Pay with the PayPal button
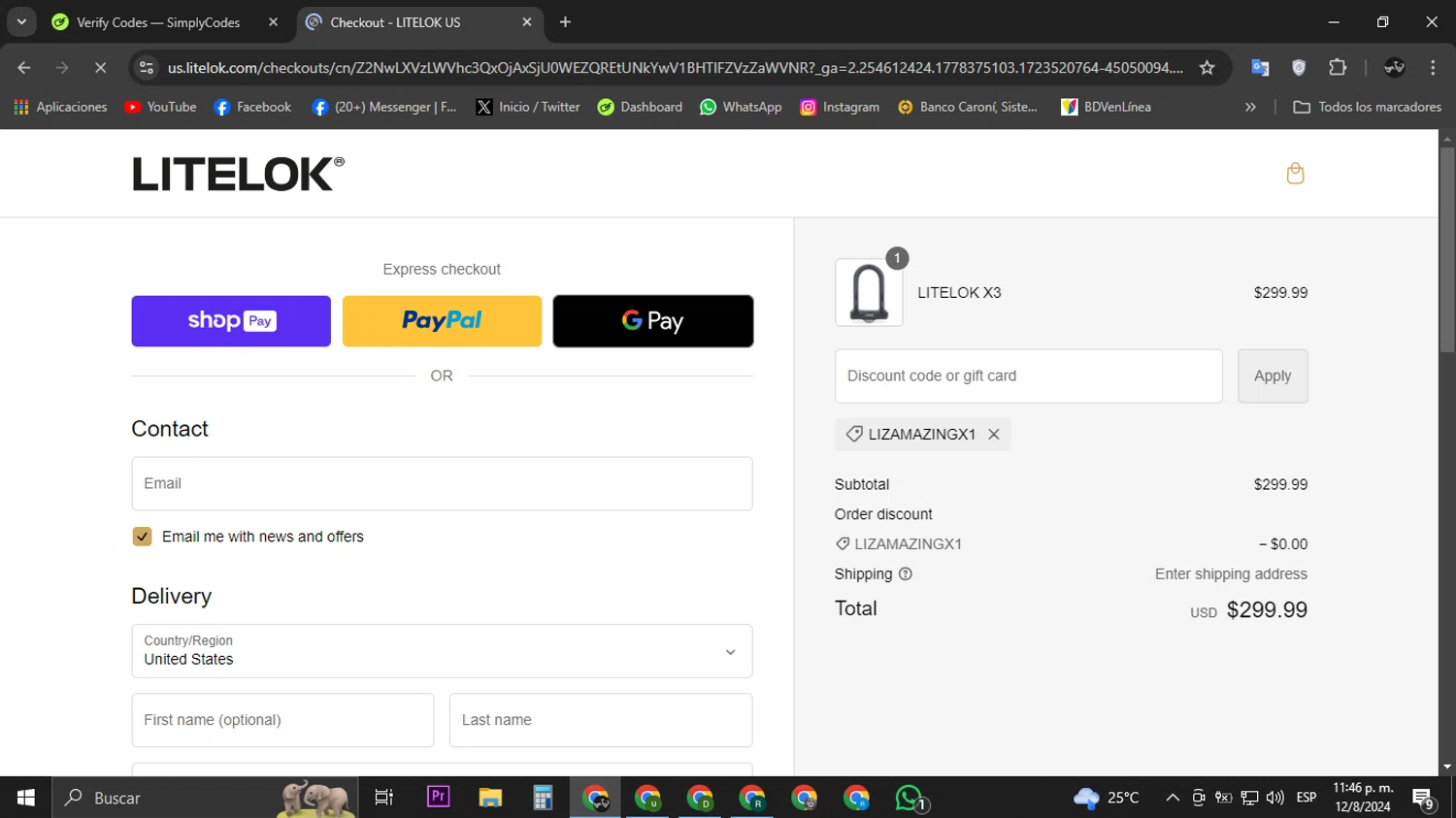The width and height of the screenshot is (1456, 818). [442, 321]
